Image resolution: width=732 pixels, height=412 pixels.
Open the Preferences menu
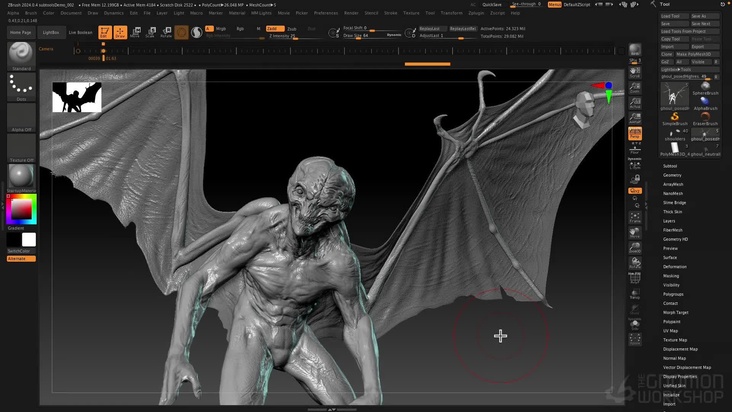tap(326, 13)
